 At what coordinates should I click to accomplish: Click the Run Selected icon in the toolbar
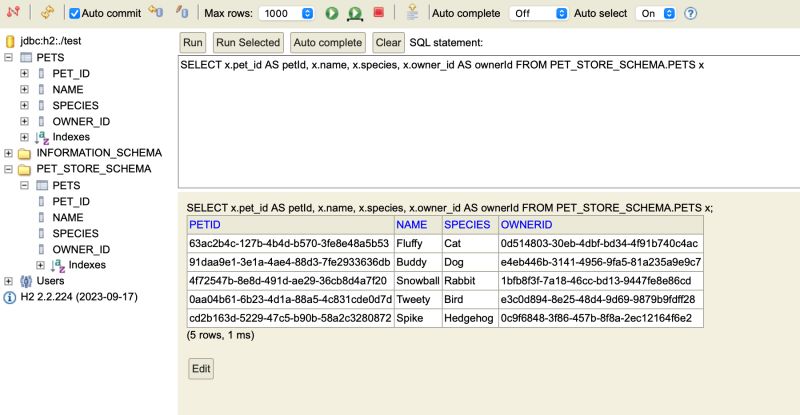(355, 13)
